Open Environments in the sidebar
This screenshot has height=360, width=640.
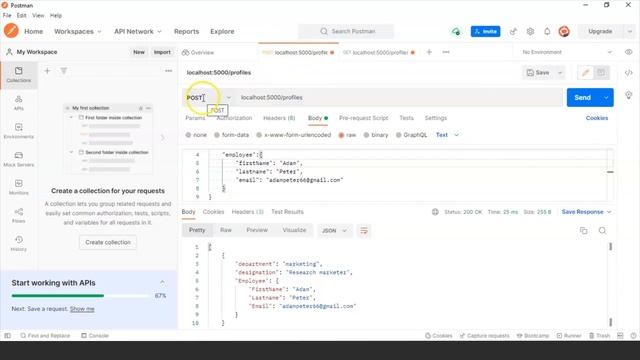(19, 131)
